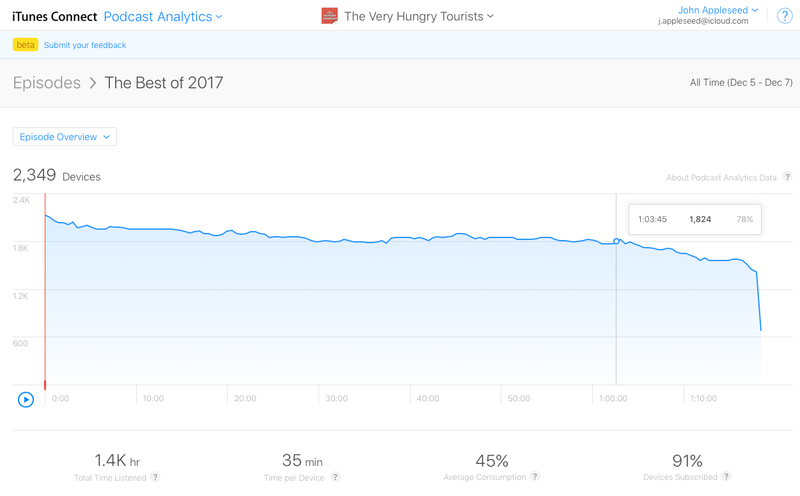
Task: Click the play button below the chart
Action: [x=26, y=399]
